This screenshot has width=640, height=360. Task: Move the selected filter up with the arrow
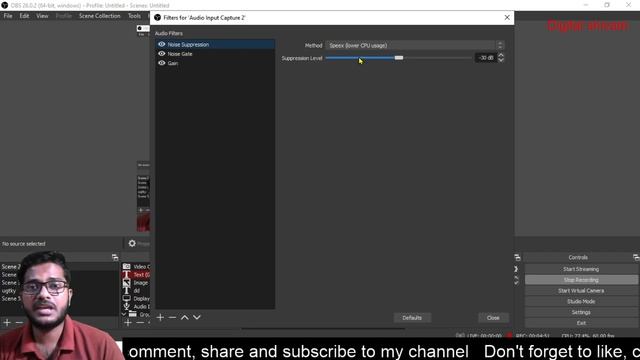pyautogui.click(x=184, y=317)
